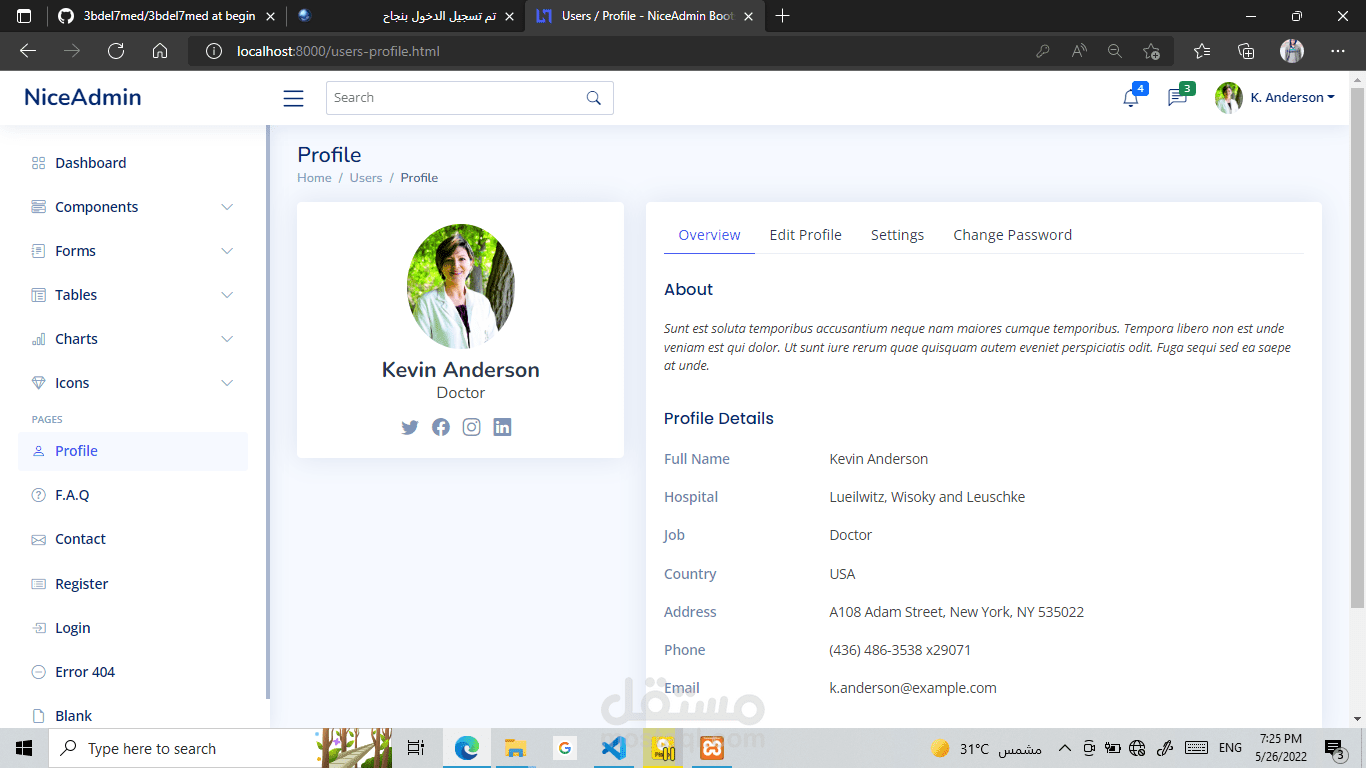This screenshot has width=1366, height=768.
Task: Open the messages chat icon
Action: click(x=1177, y=98)
